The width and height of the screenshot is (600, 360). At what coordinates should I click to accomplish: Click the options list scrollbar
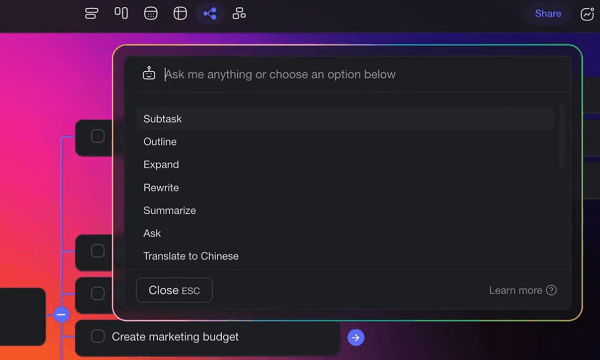[x=562, y=138]
